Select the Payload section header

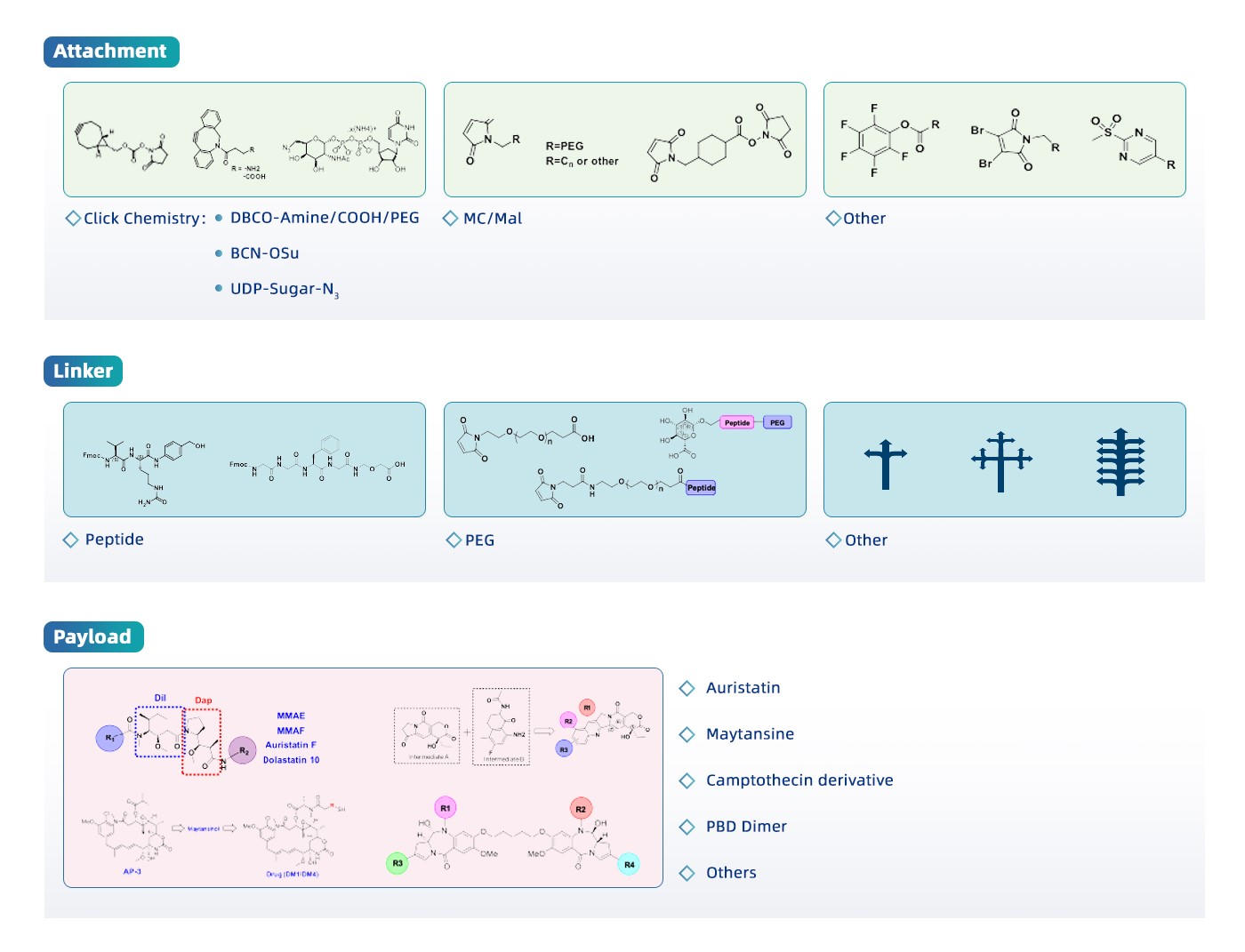coord(93,637)
